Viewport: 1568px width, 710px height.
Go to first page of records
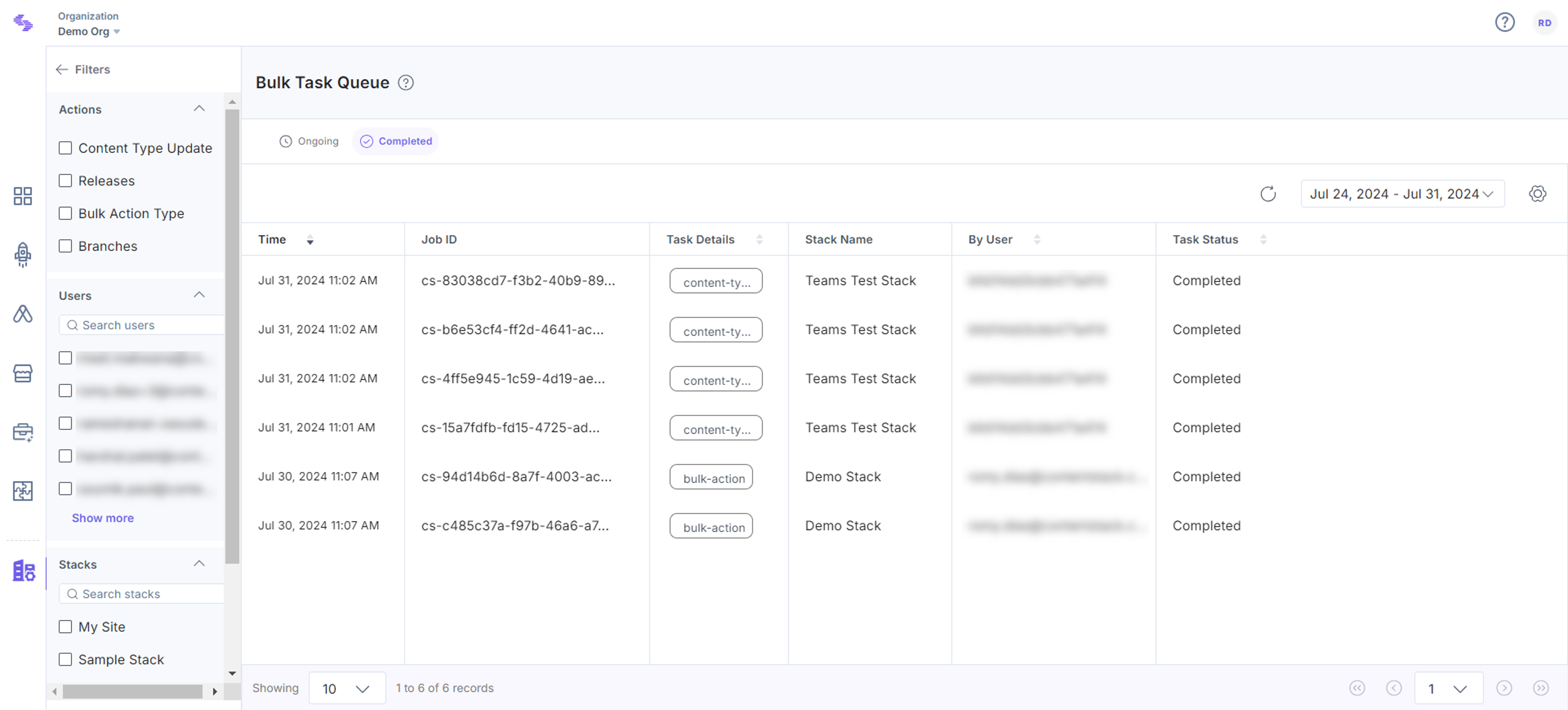tap(1357, 688)
